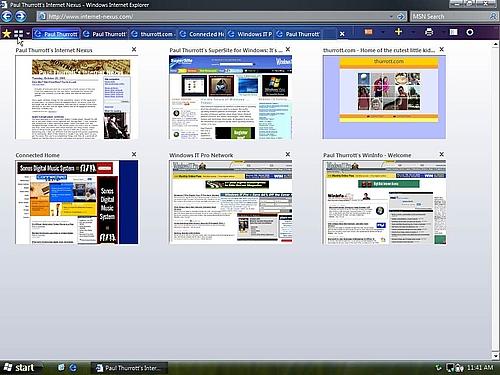Close the Internet Nexus thumbnail with its X
Image resolution: width=500 pixels, height=375 pixels.
(134, 49)
